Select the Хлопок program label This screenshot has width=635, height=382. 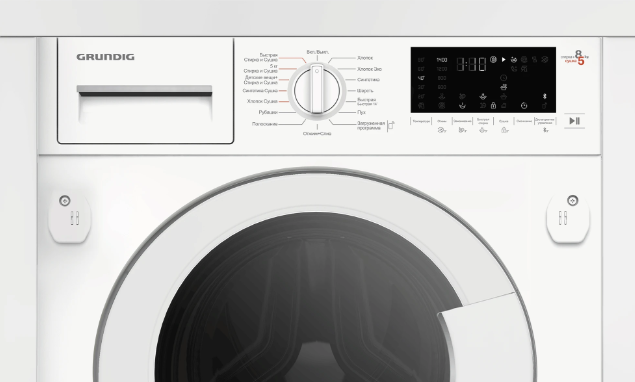[x=365, y=58]
